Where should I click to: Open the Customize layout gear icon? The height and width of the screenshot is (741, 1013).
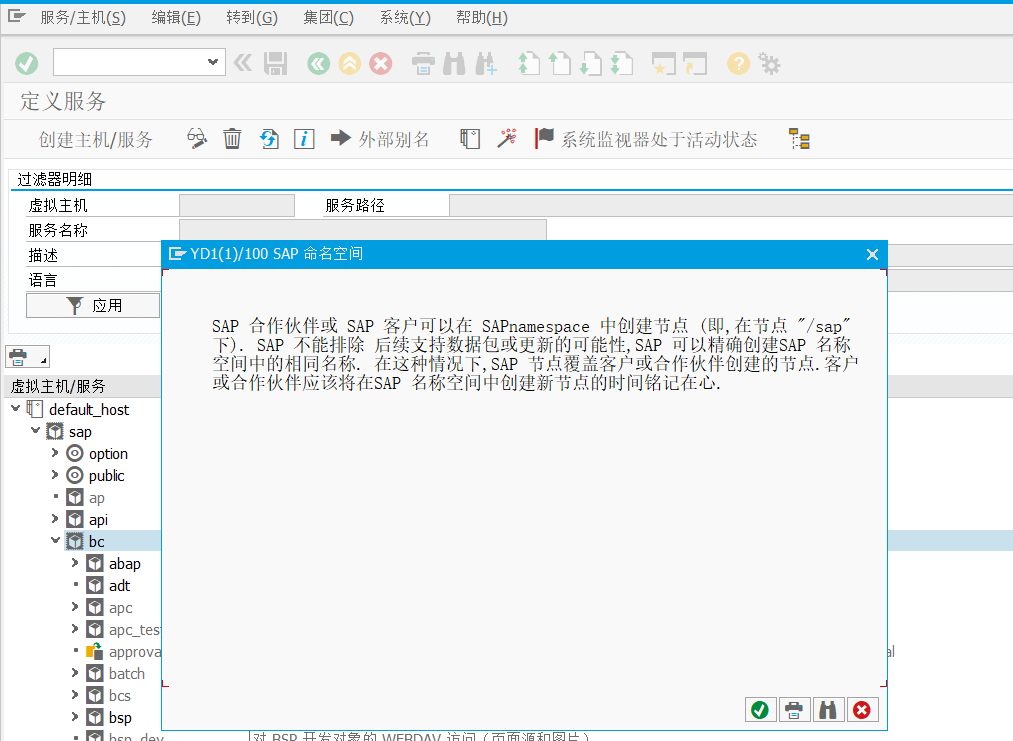tap(769, 63)
